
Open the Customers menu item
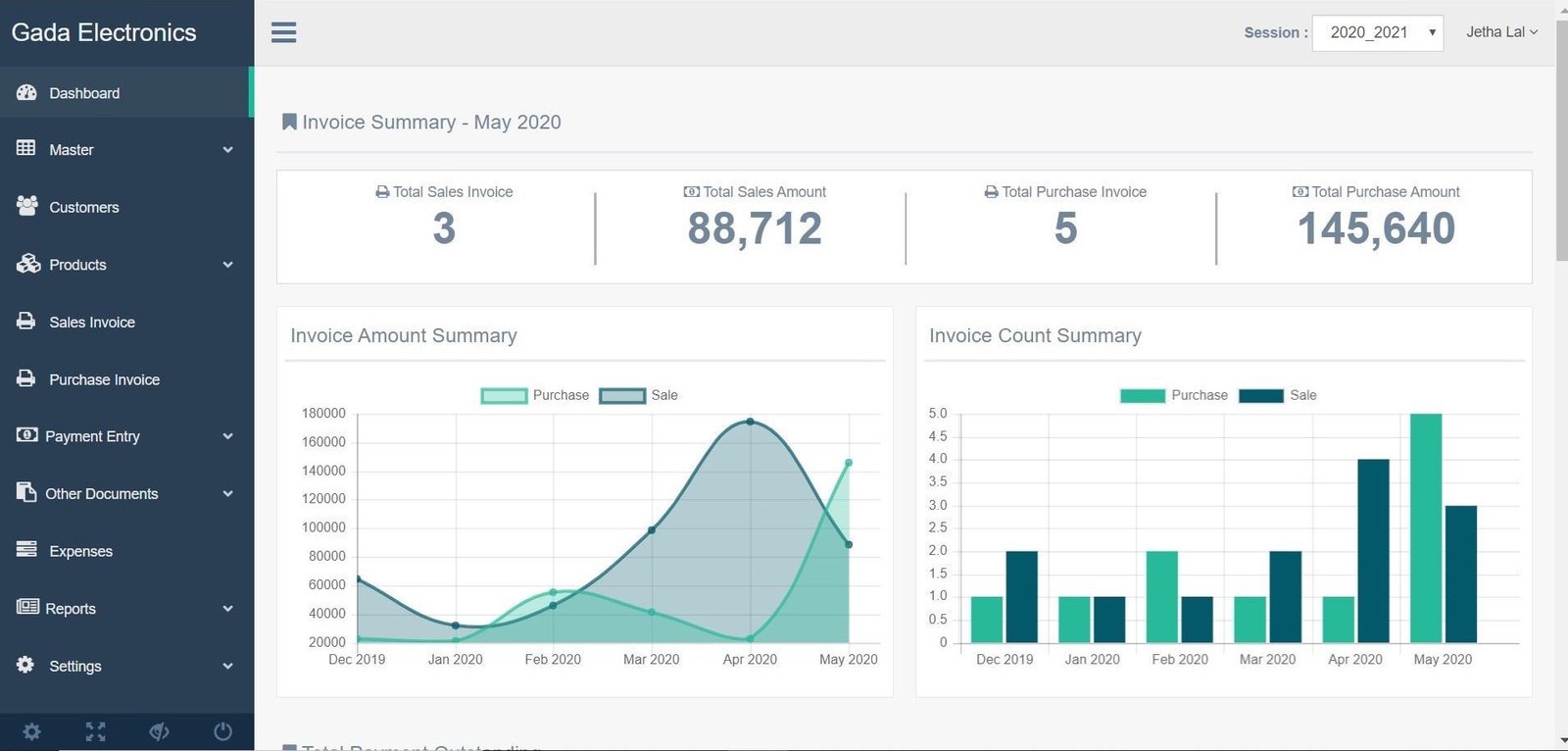click(126, 207)
